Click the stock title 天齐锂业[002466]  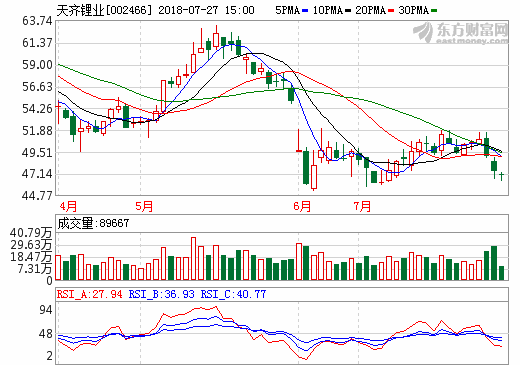tap(104, 10)
